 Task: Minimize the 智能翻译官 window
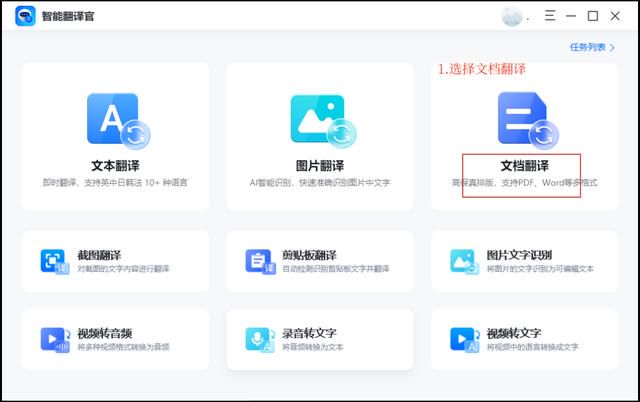[571, 16]
